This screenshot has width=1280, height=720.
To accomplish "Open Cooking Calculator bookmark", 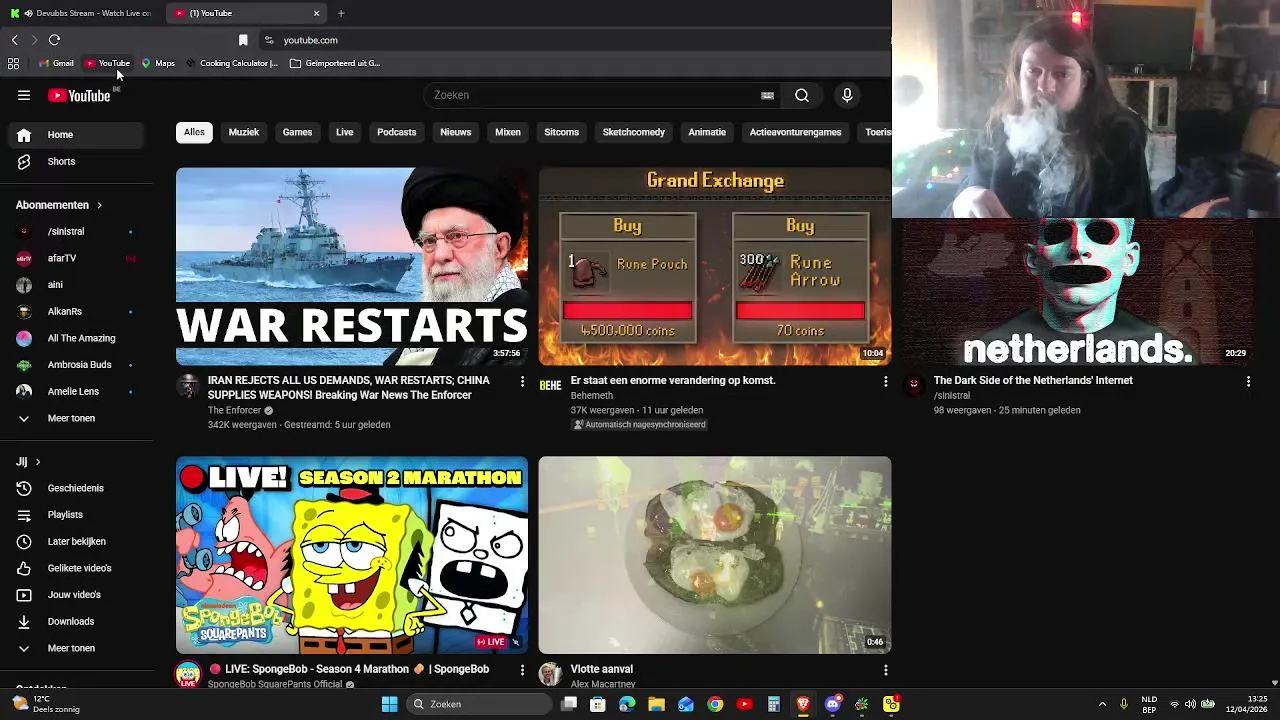I will (232, 63).
